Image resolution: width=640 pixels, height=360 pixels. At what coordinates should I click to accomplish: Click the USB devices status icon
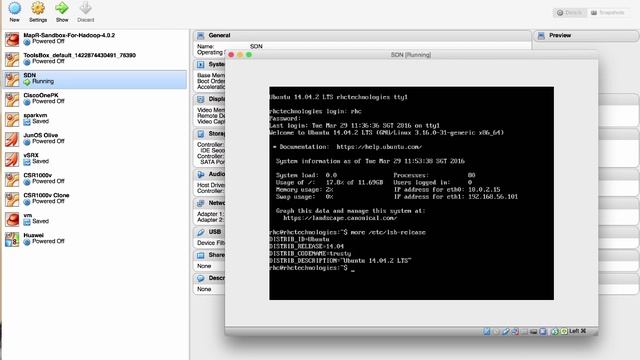click(x=506, y=331)
